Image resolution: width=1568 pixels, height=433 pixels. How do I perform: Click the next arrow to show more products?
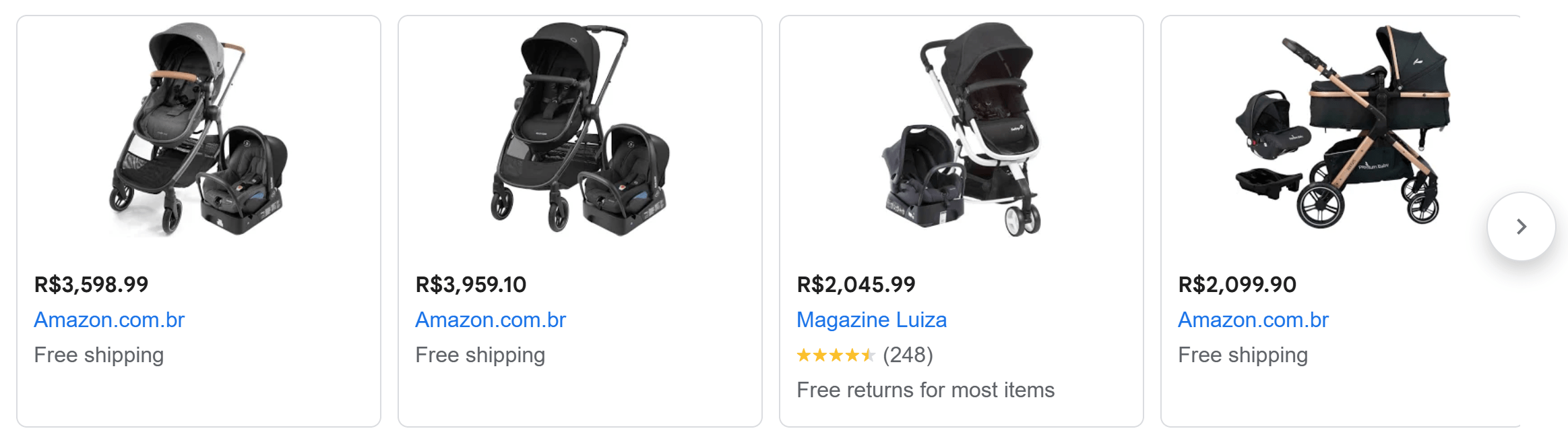click(1521, 227)
